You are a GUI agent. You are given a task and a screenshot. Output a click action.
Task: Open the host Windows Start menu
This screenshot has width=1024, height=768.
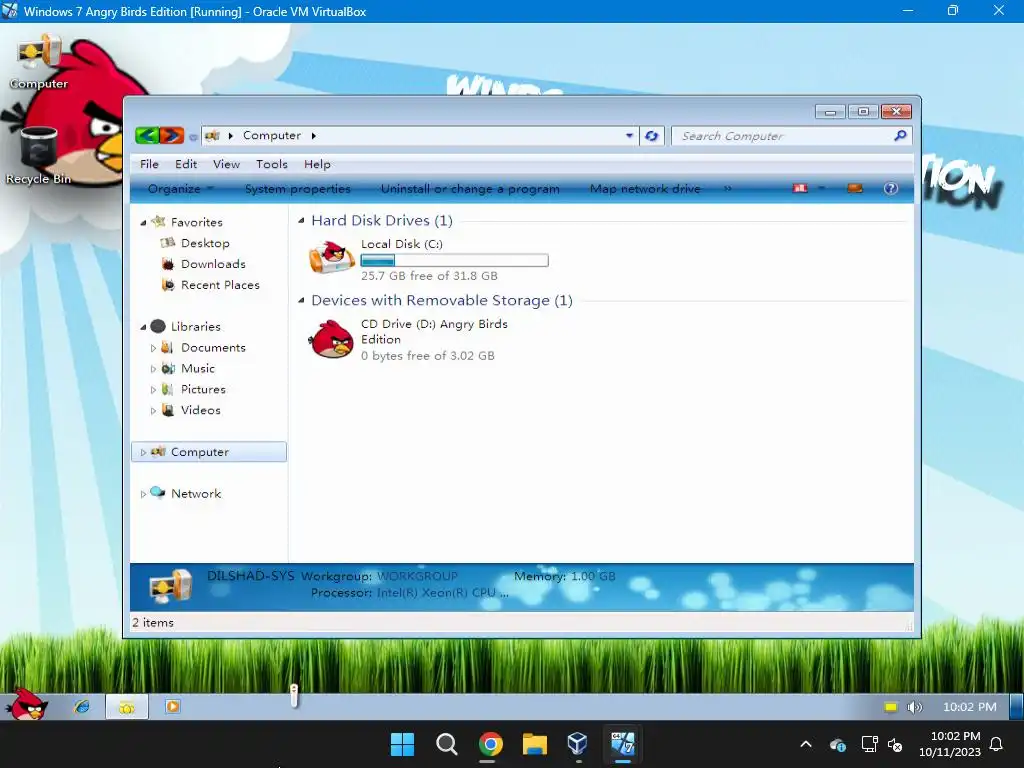coord(402,744)
